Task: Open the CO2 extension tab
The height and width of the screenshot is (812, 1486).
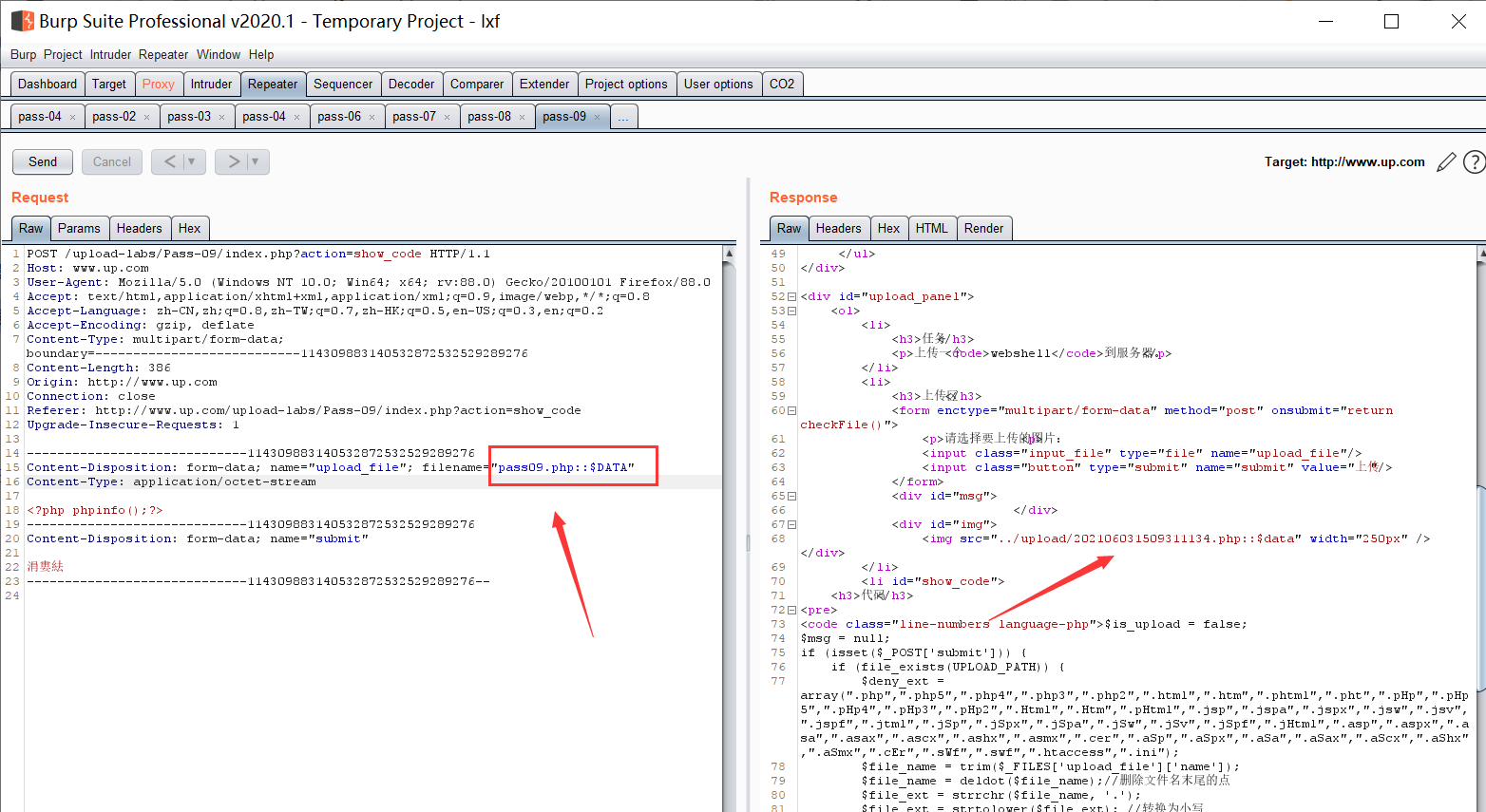Action: pos(782,84)
